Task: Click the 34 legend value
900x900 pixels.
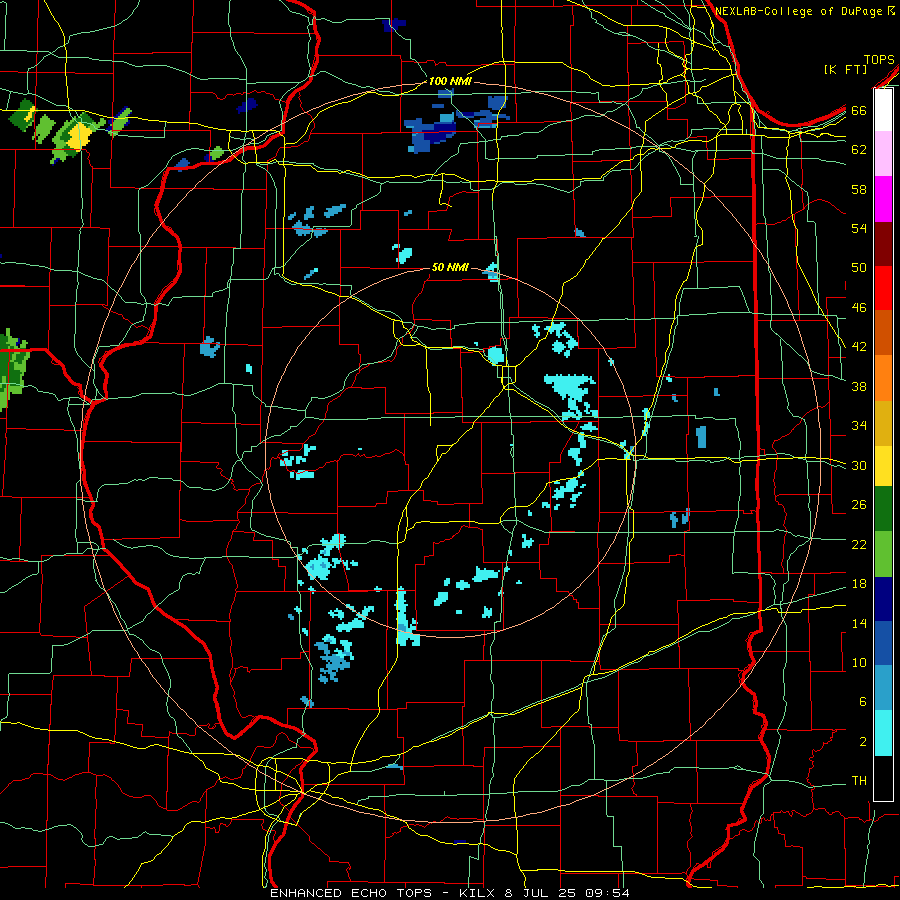Action: (x=859, y=426)
